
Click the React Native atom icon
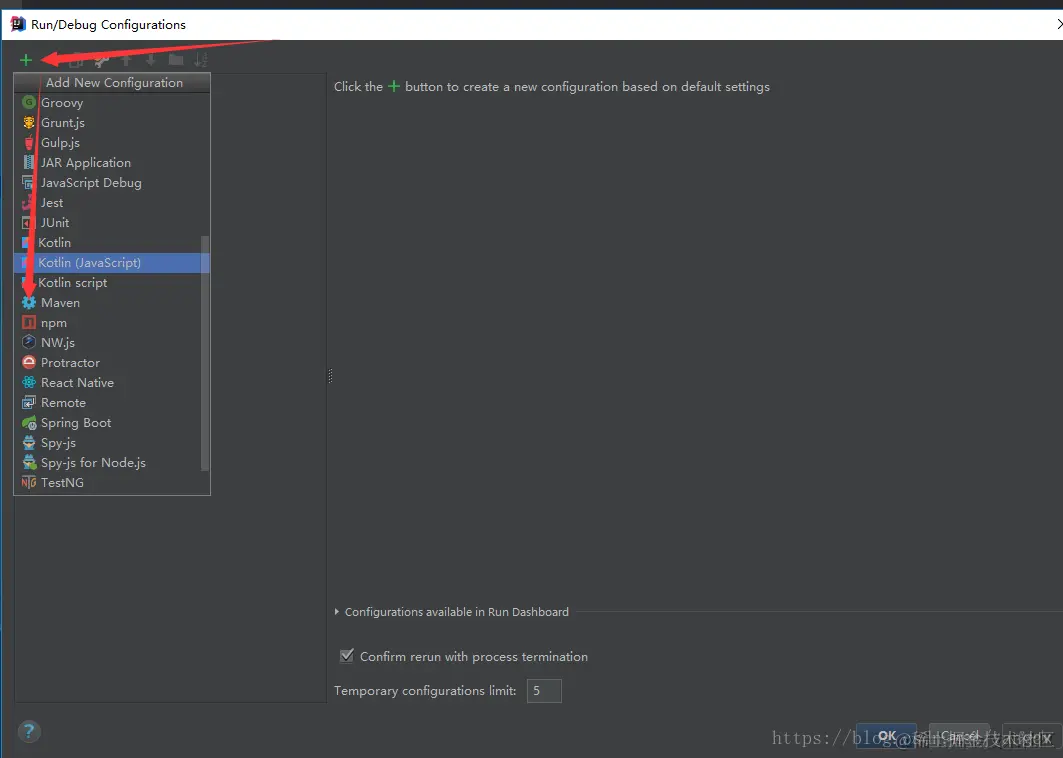pyautogui.click(x=28, y=382)
